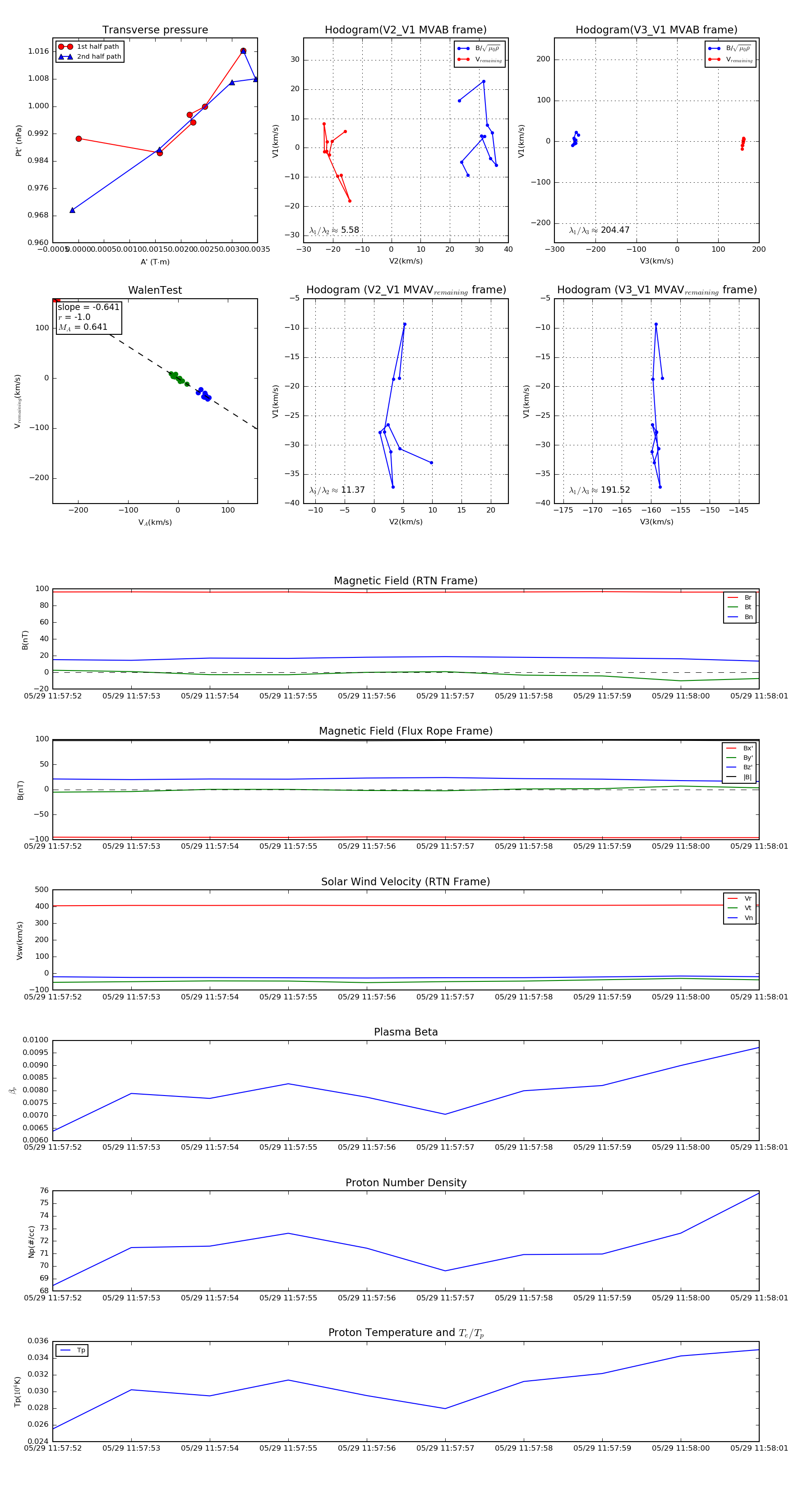Viewport: 812px width, 1489px height.
Task: Click the top red peak marker in Transverse pressure
Action: pos(243,51)
